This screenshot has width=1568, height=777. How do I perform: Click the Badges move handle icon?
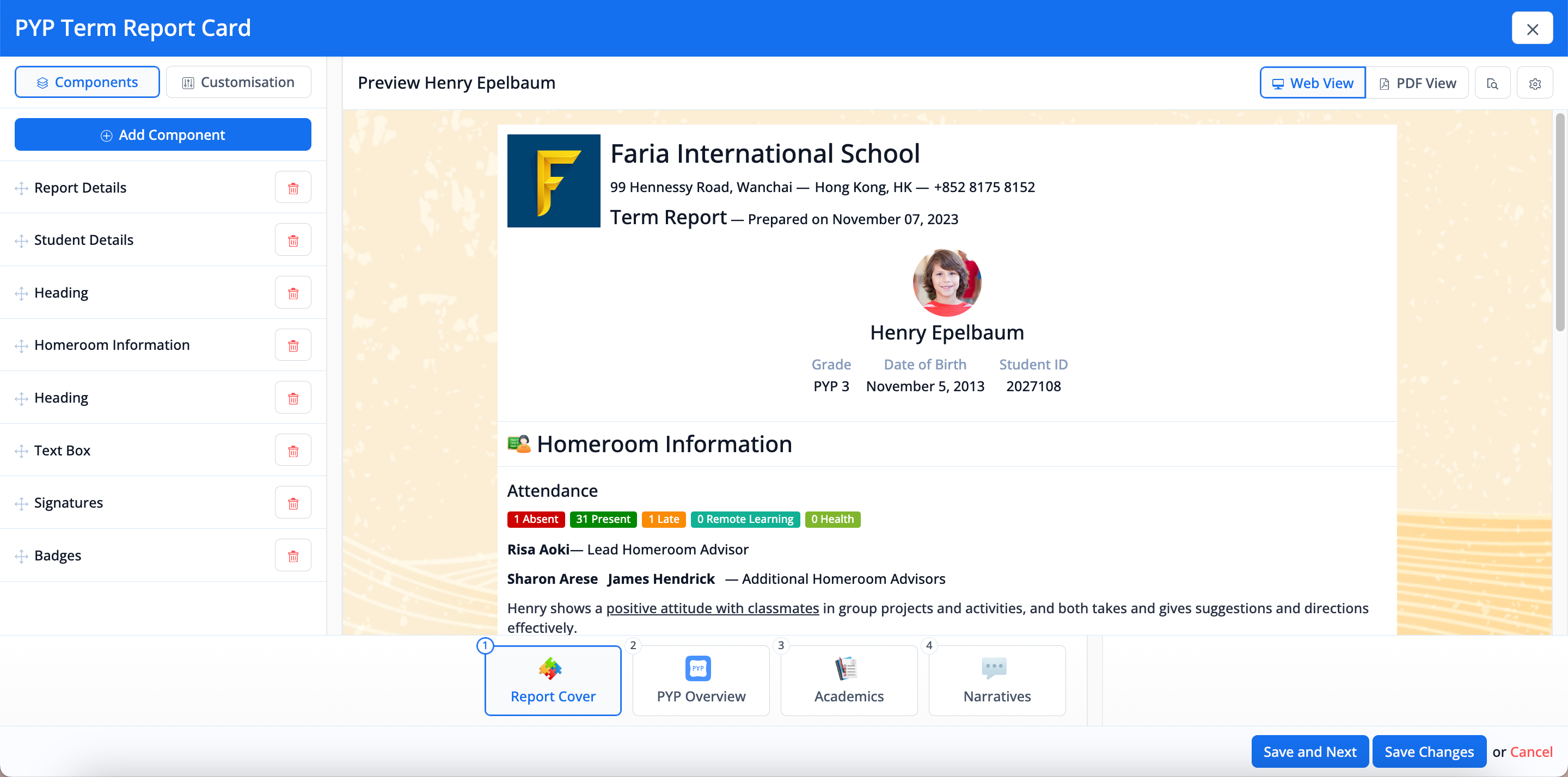[x=21, y=556]
